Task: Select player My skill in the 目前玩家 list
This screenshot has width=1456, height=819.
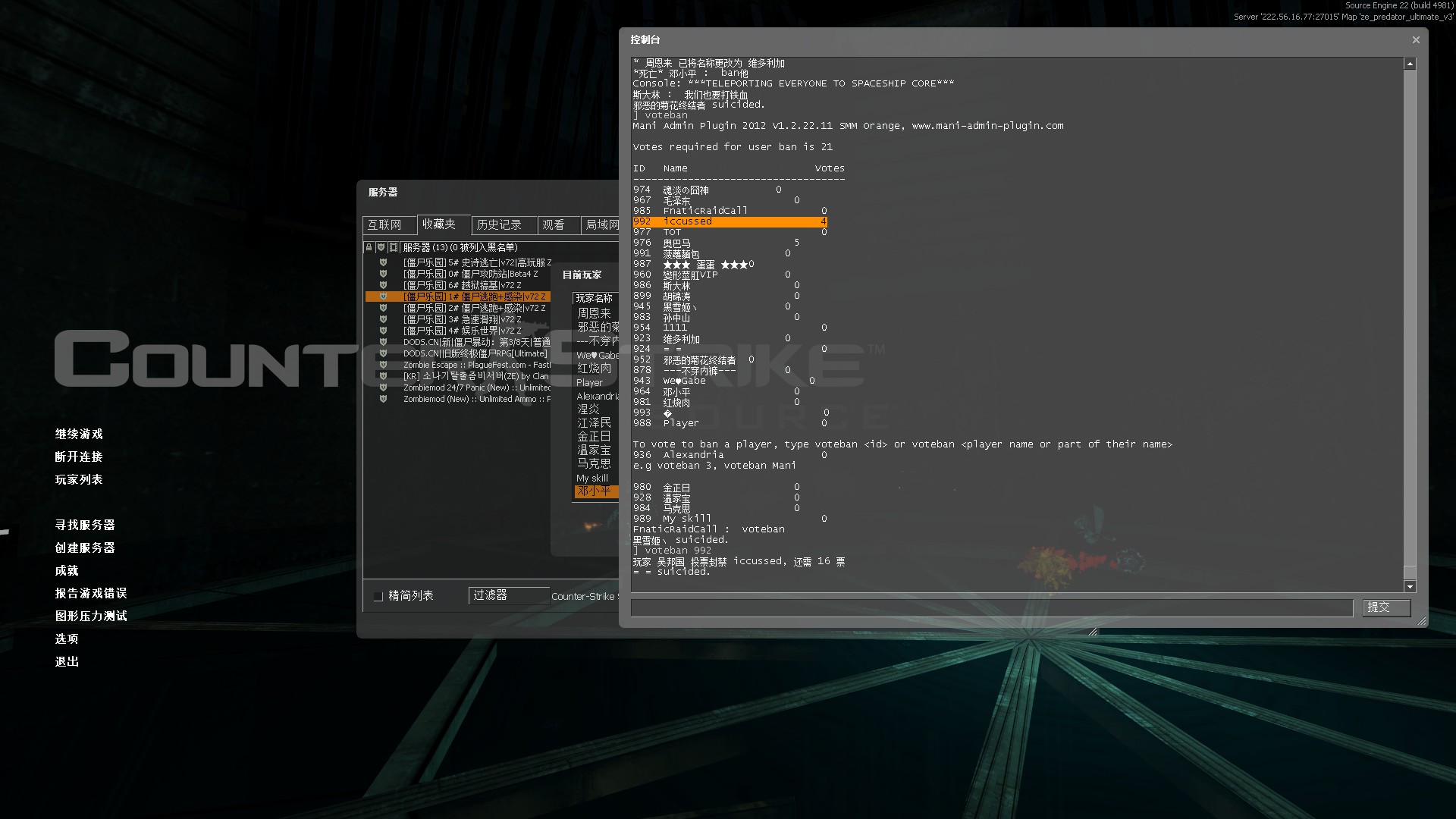Action: click(596, 479)
